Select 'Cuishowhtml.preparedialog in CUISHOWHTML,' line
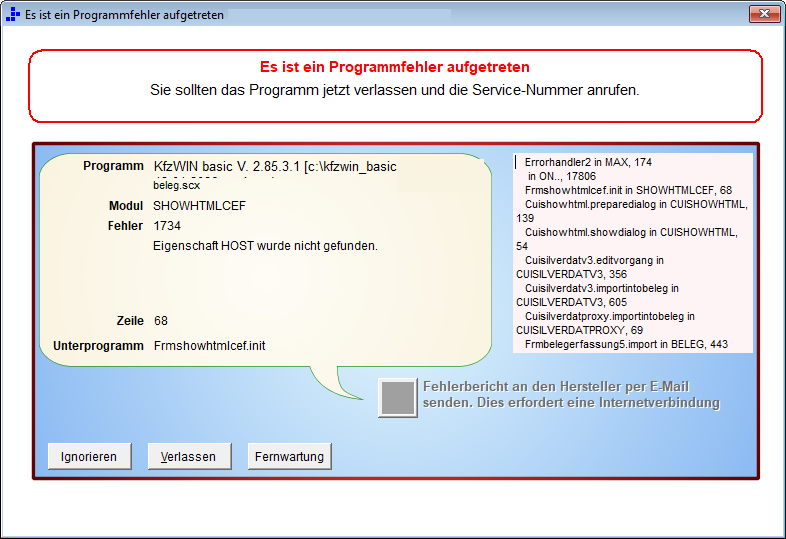The width and height of the screenshot is (786, 539). click(x=636, y=204)
